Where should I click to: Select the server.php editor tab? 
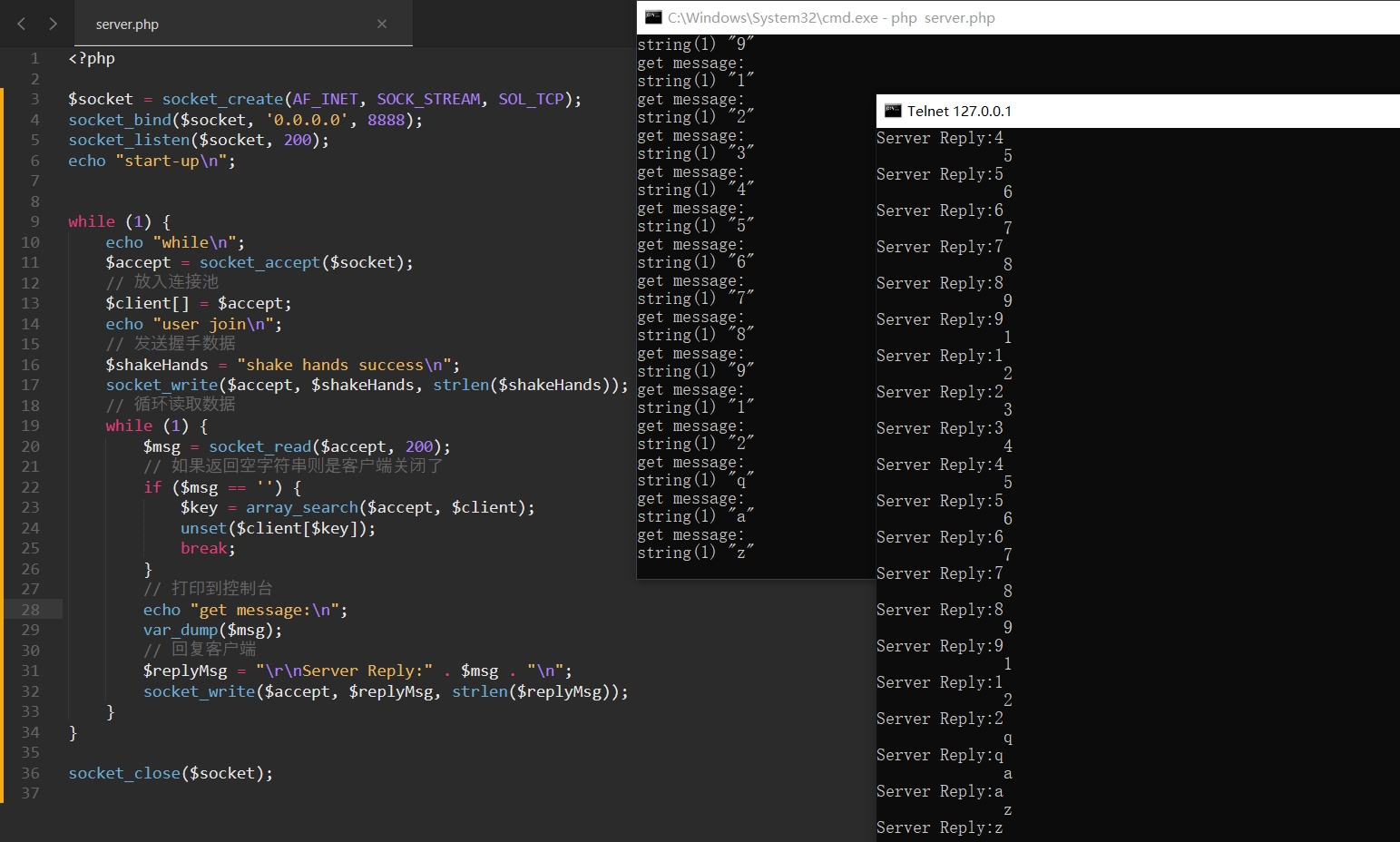(x=127, y=24)
